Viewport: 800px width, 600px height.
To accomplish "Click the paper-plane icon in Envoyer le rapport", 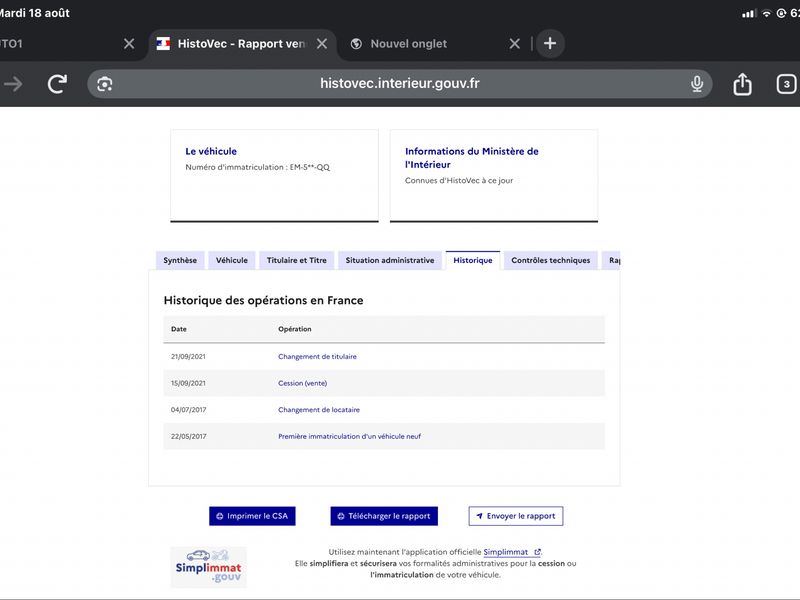I will click(479, 516).
